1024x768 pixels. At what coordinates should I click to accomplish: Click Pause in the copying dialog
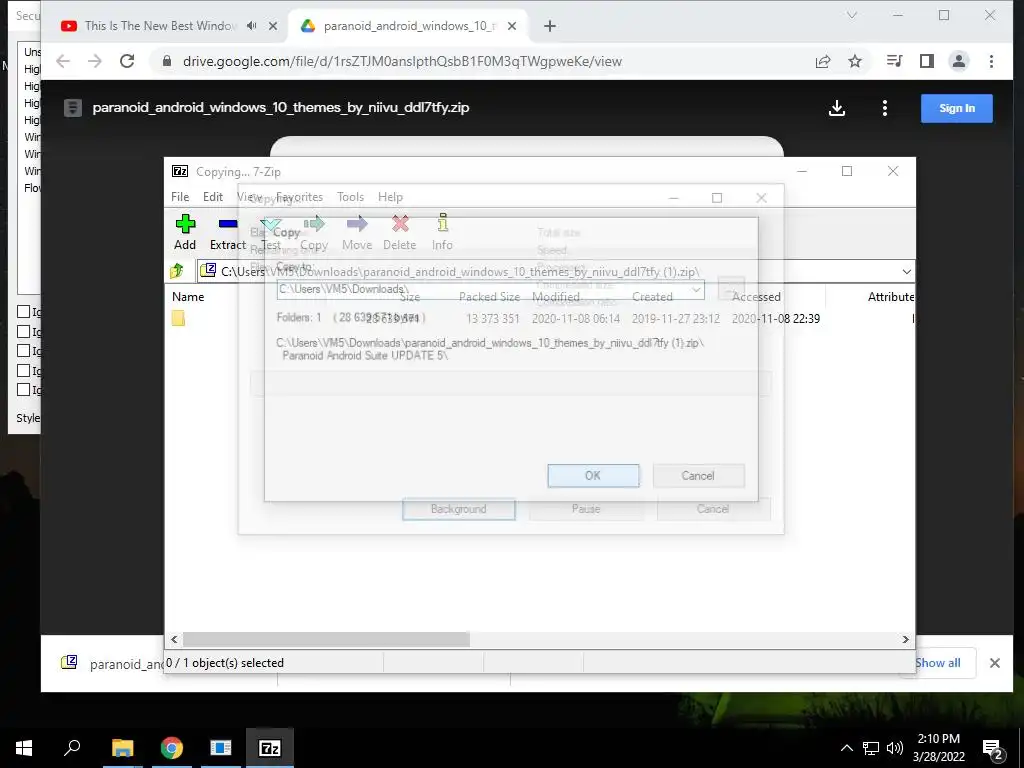(586, 509)
